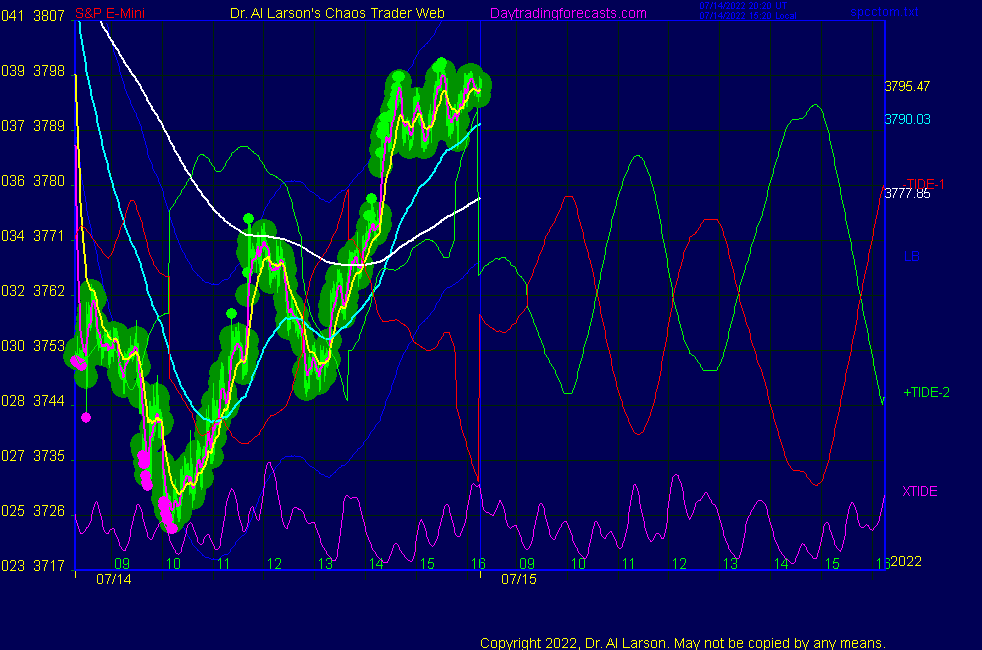Click the isolated magenta dot below 3744
The image size is (982, 650).
(86, 418)
